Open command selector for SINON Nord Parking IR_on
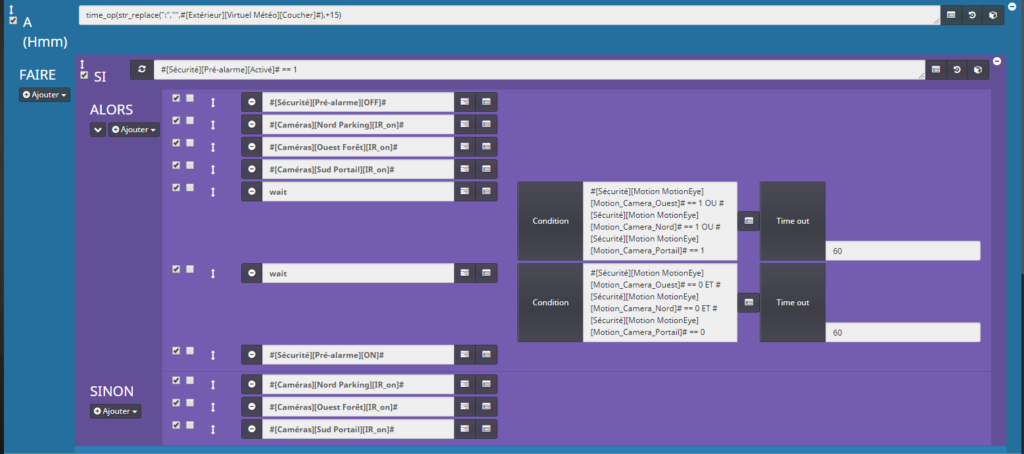Viewport: 1024px width, 454px height. (486, 384)
